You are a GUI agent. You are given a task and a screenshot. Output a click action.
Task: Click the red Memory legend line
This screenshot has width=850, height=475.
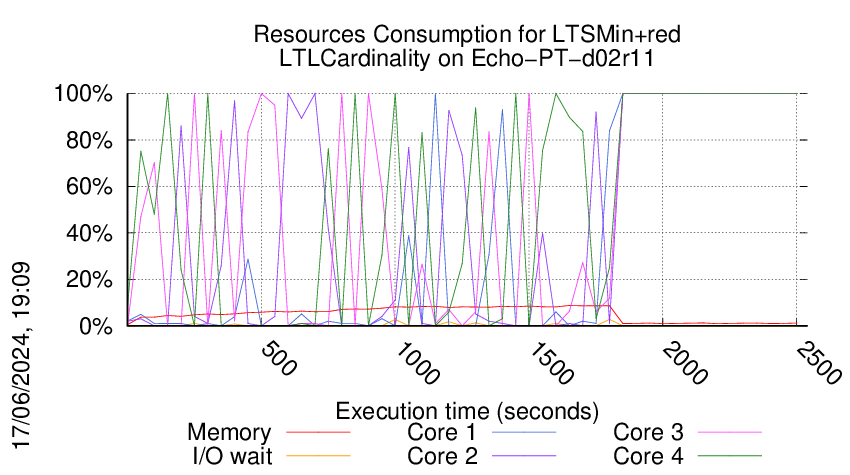tap(318, 433)
